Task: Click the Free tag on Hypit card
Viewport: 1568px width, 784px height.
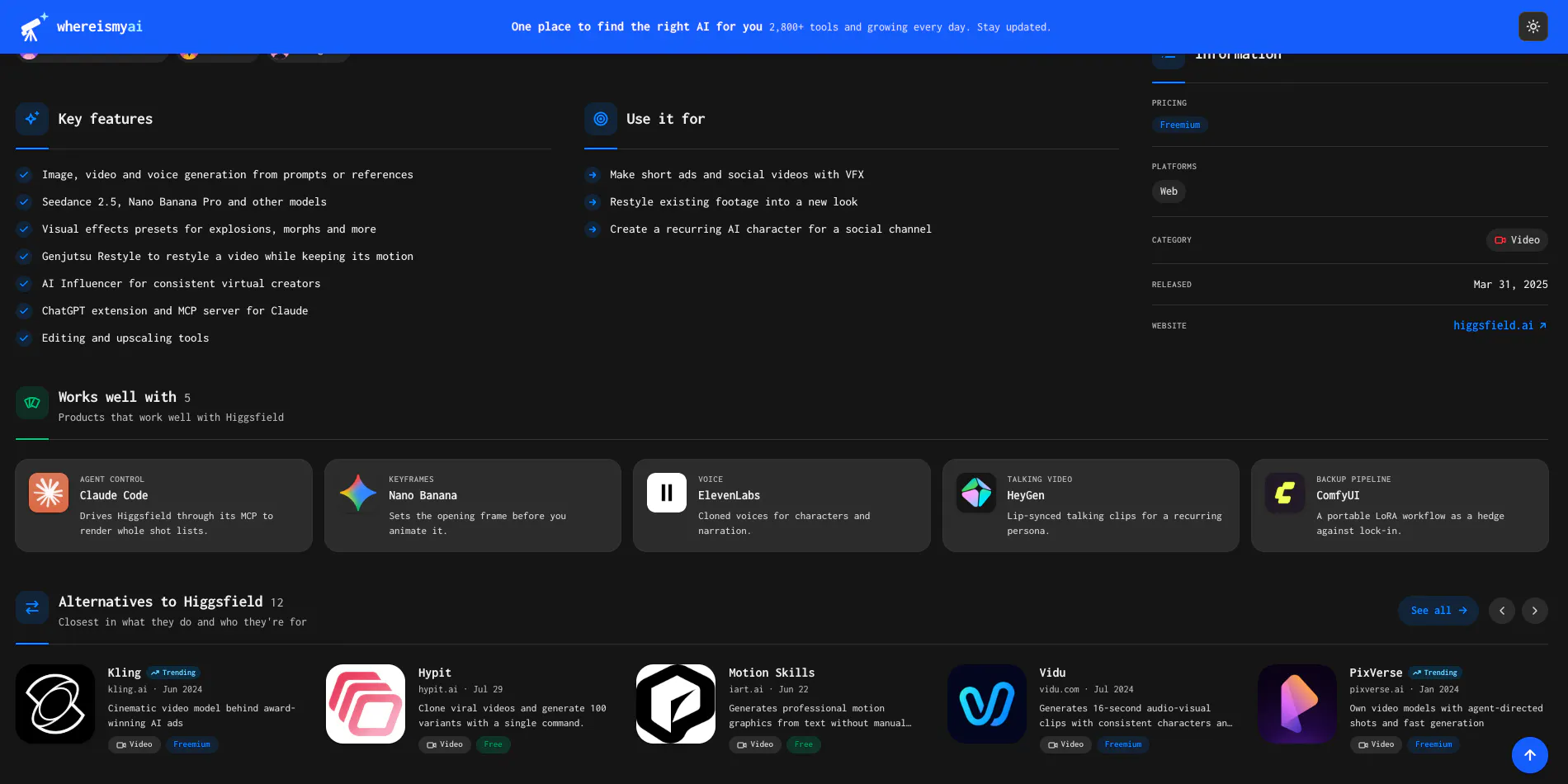Action: pos(494,744)
